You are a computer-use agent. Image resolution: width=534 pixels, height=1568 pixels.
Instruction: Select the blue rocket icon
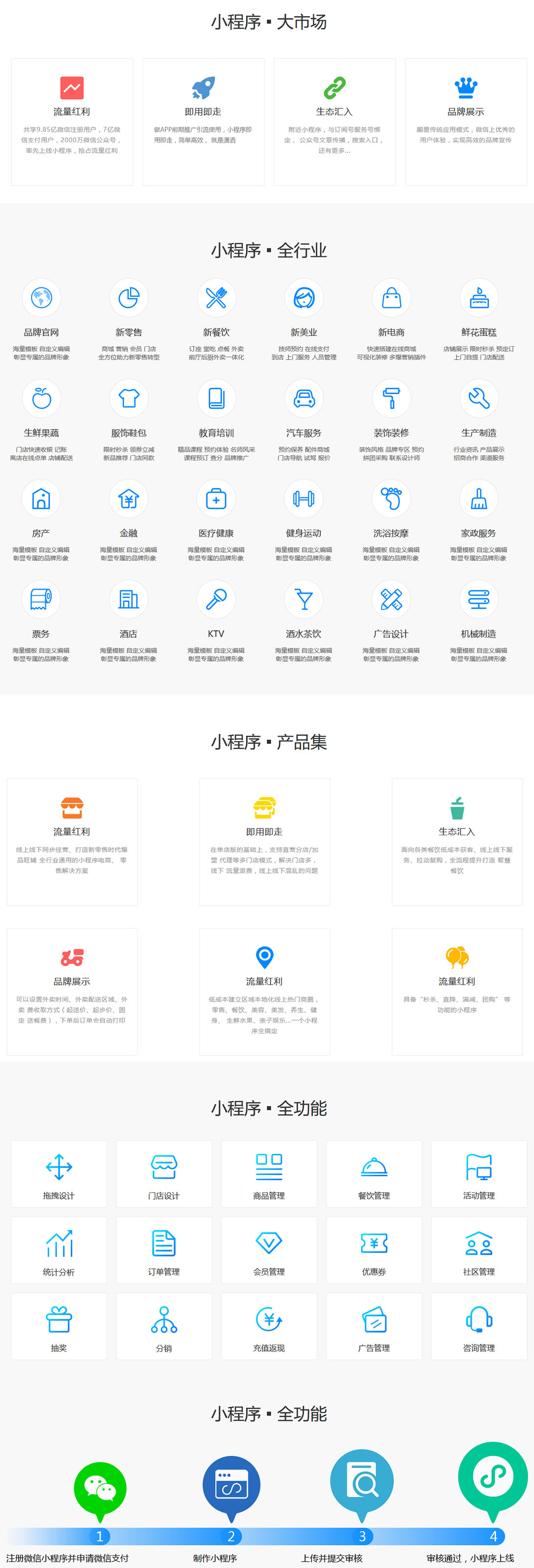(x=203, y=88)
